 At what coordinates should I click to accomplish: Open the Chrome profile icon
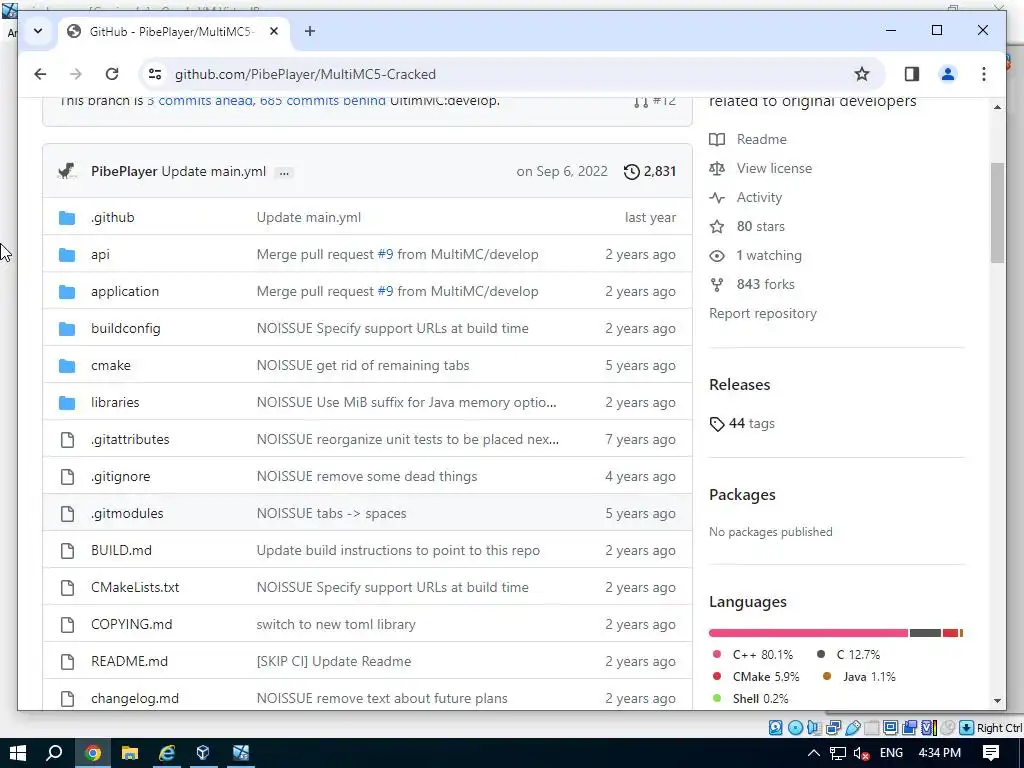948,74
